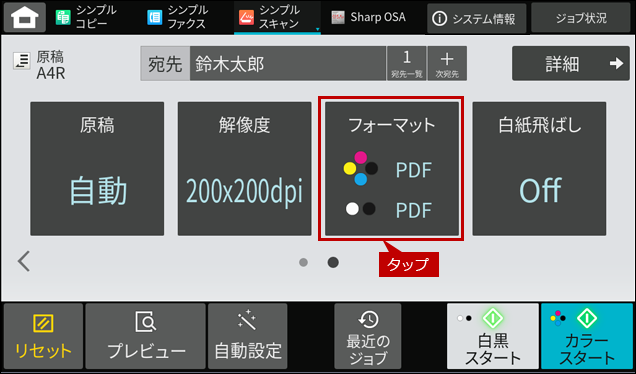636x374 pixels.
Task: Go to previous page with left chevron
Action: click(x=24, y=262)
